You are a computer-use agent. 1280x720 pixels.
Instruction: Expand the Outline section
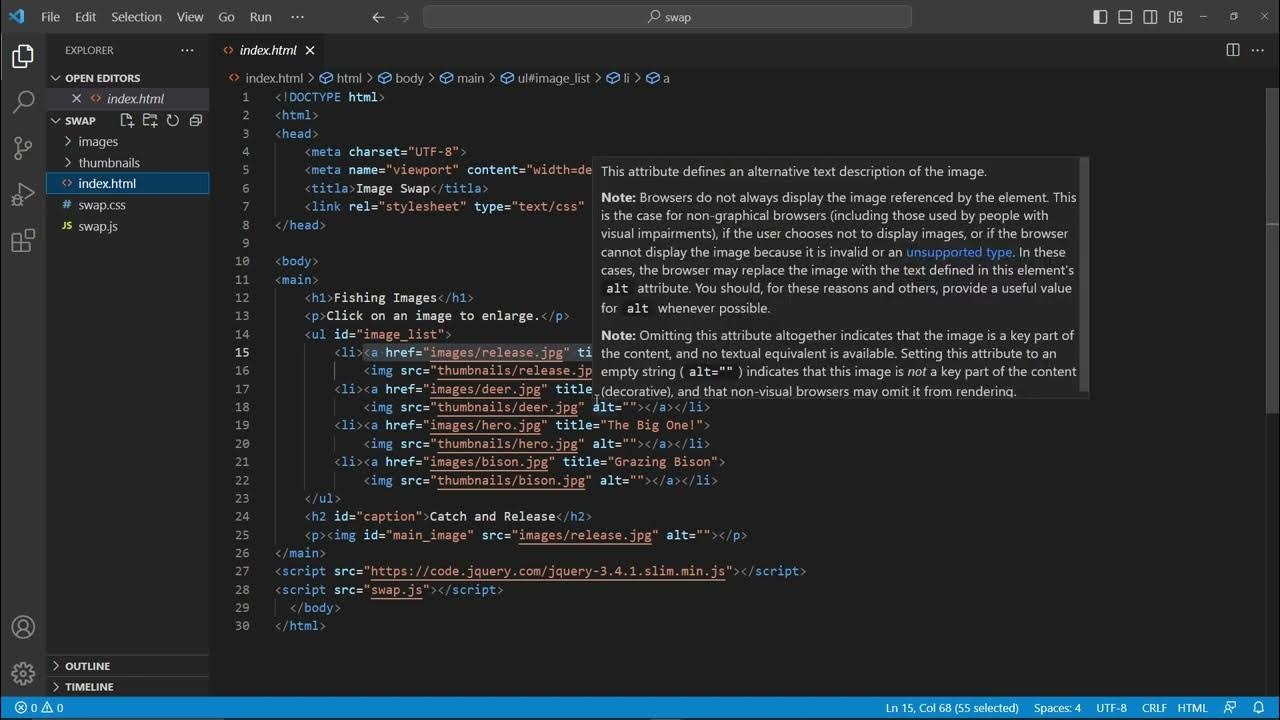[87, 666]
